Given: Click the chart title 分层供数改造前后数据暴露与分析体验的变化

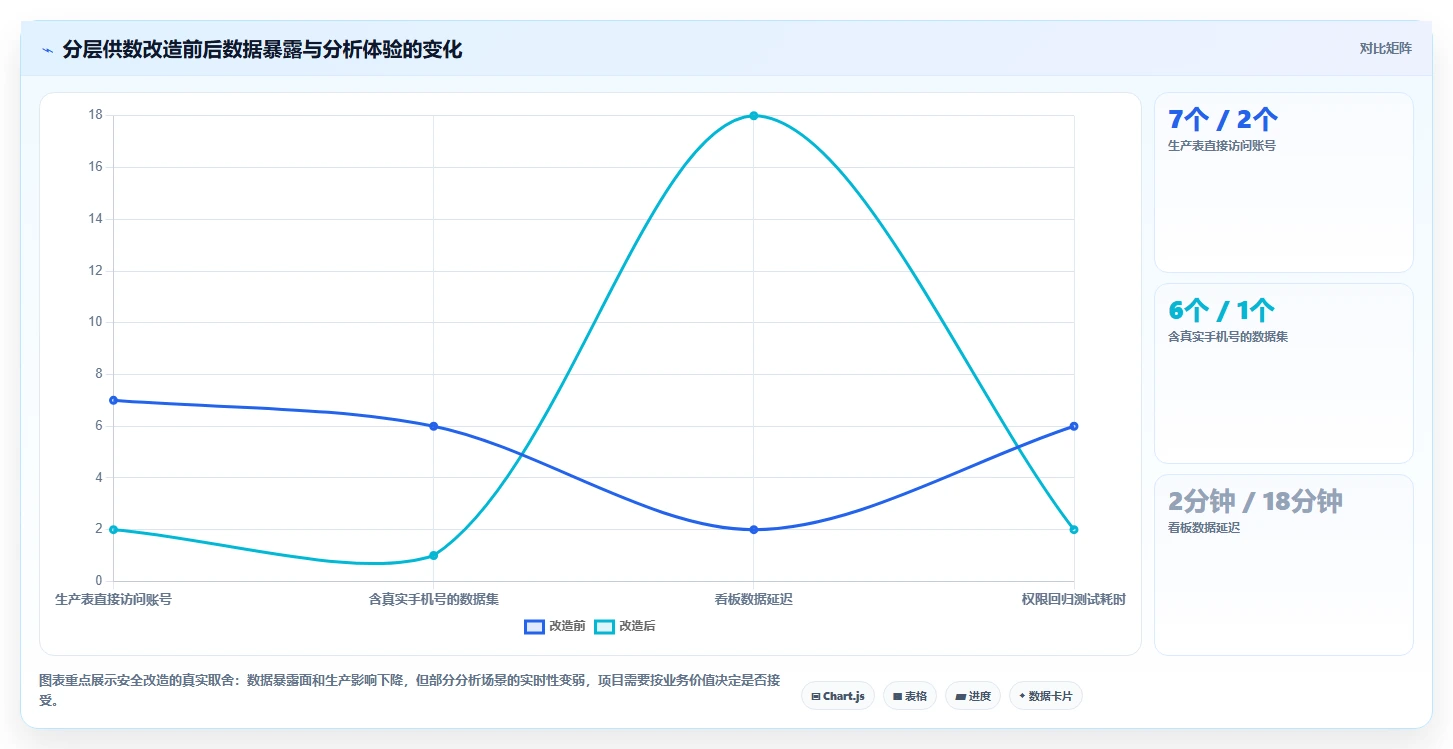Looking at the screenshot, I should click(x=262, y=50).
